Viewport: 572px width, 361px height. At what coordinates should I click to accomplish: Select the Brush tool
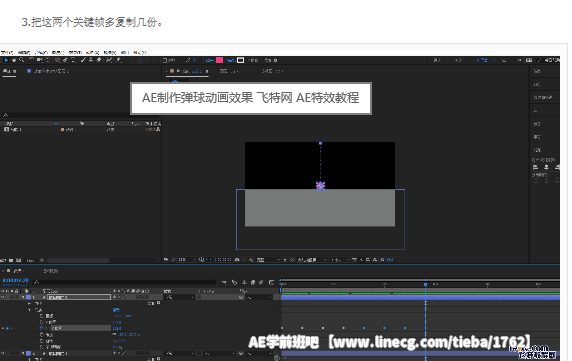click(83, 60)
